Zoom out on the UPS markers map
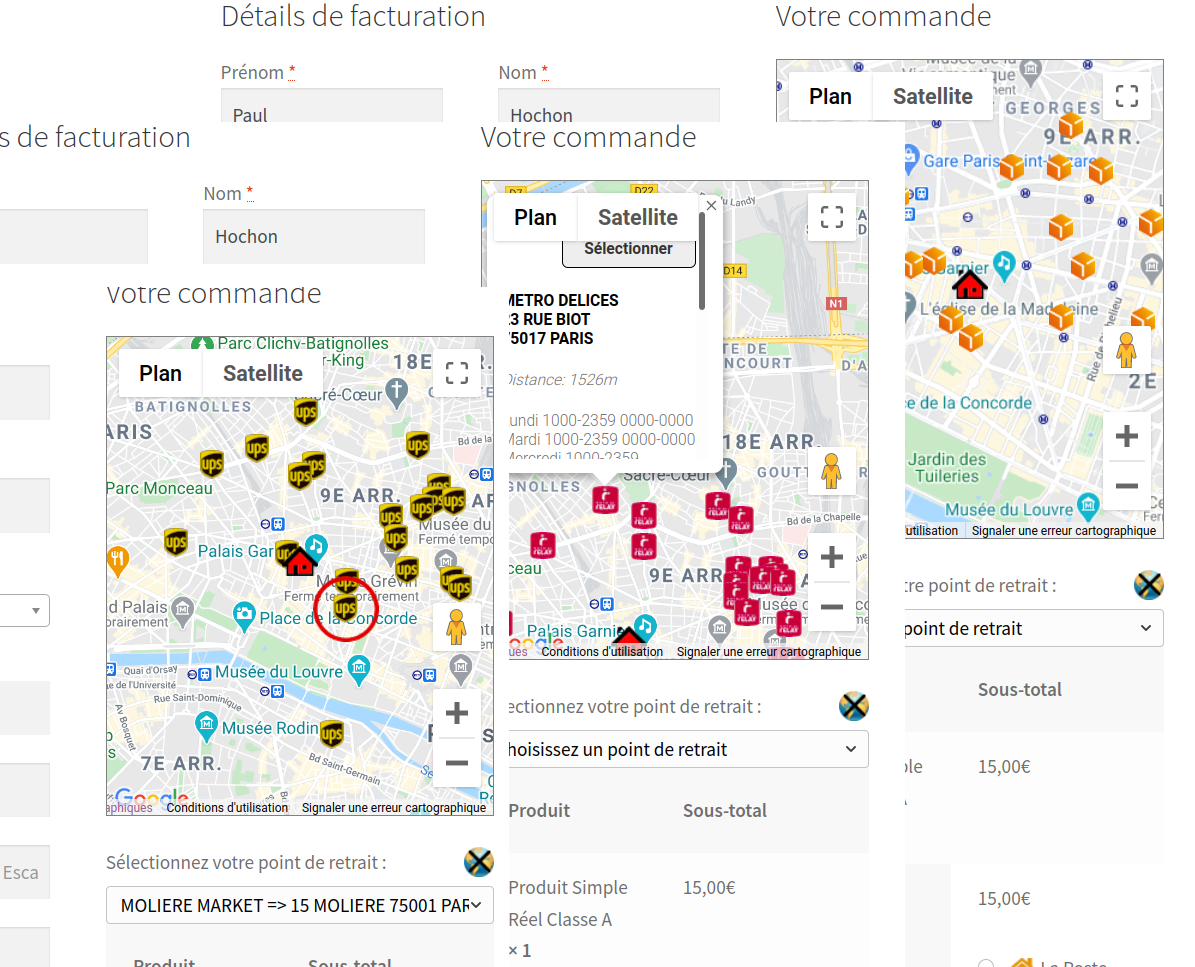 [457, 763]
